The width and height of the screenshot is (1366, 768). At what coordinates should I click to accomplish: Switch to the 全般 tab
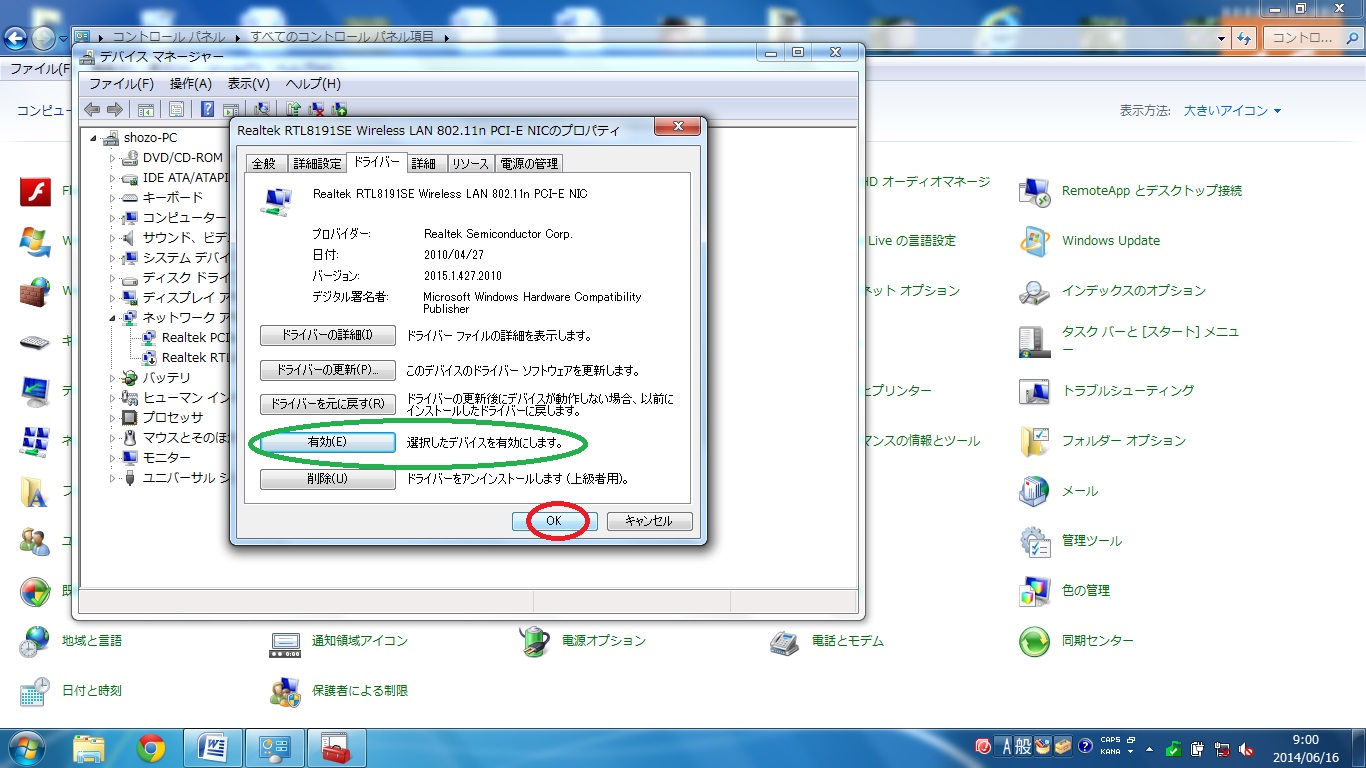coord(264,164)
